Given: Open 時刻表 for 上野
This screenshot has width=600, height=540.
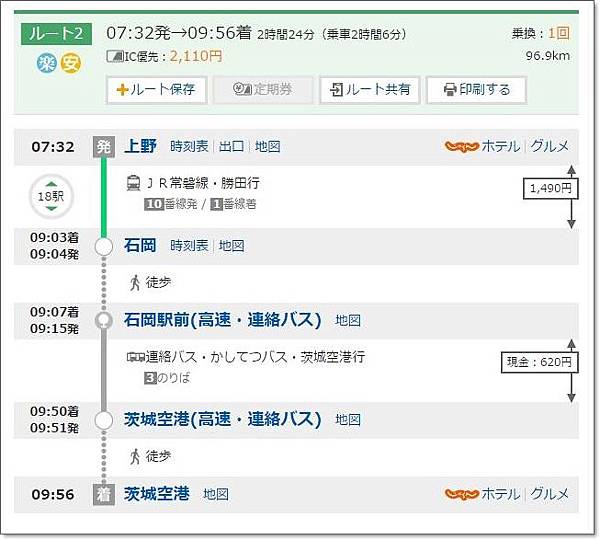Looking at the screenshot, I should click(189, 147).
